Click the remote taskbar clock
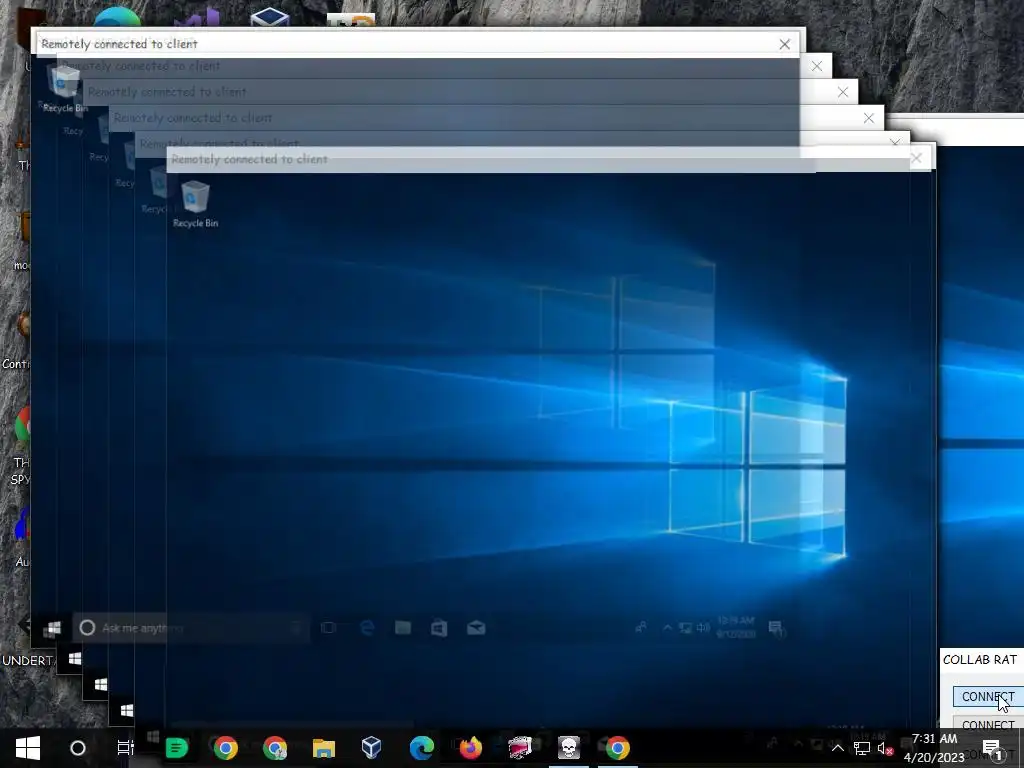This screenshot has width=1024, height=768. (x=736, y=627)
